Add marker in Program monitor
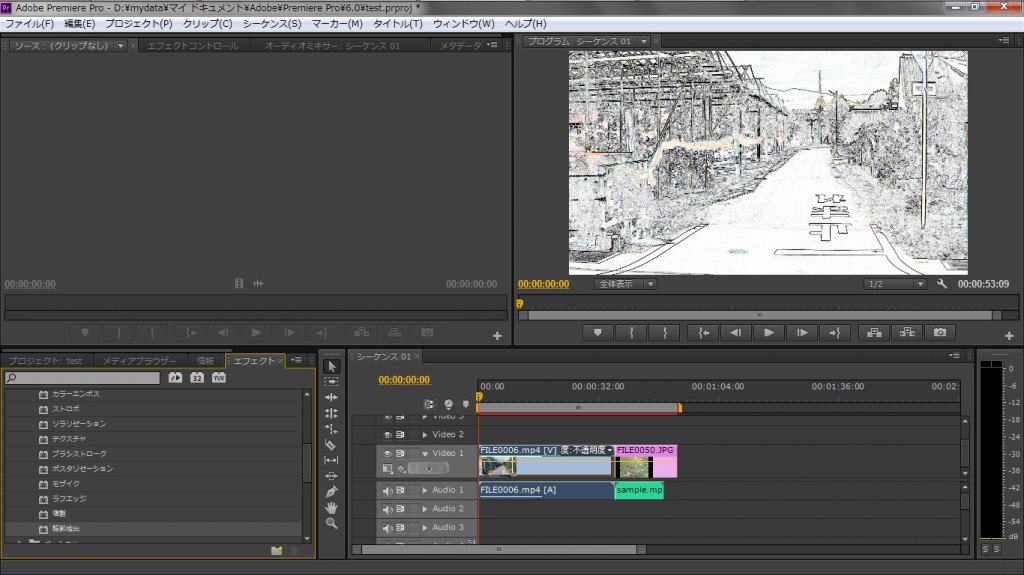1024x575 pixels. point(598,333)
